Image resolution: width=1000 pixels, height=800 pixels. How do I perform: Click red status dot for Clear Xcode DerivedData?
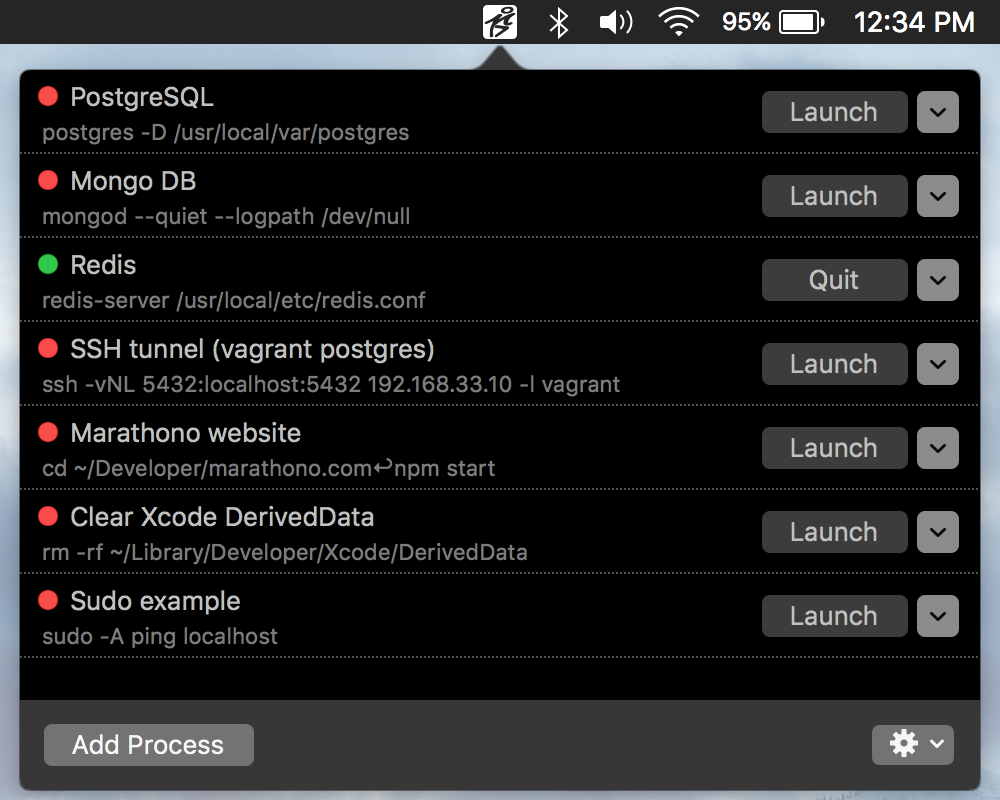[48, 516]
